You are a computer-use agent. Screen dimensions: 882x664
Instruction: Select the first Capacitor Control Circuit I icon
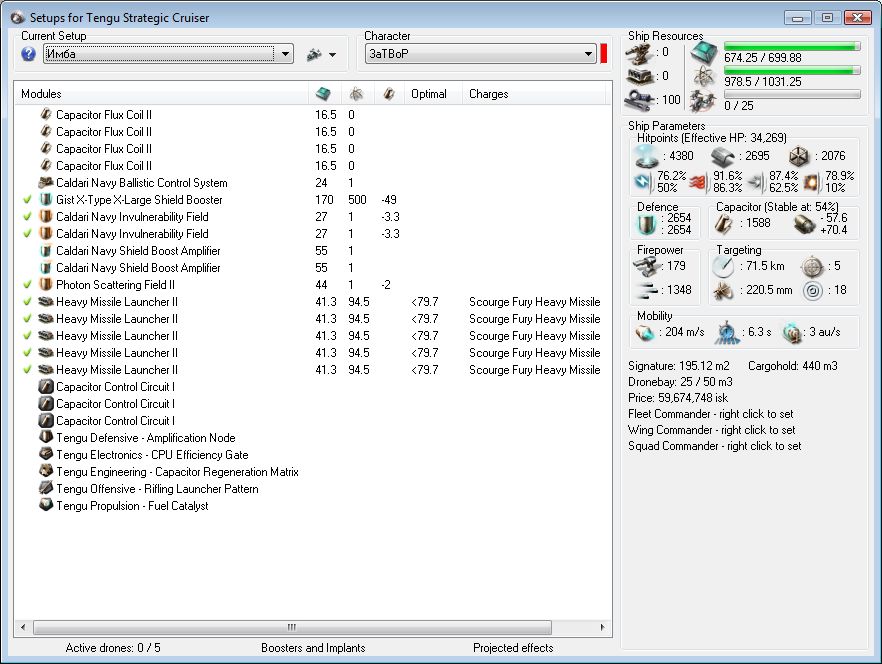pyautogui.click(x=46, y=387)
